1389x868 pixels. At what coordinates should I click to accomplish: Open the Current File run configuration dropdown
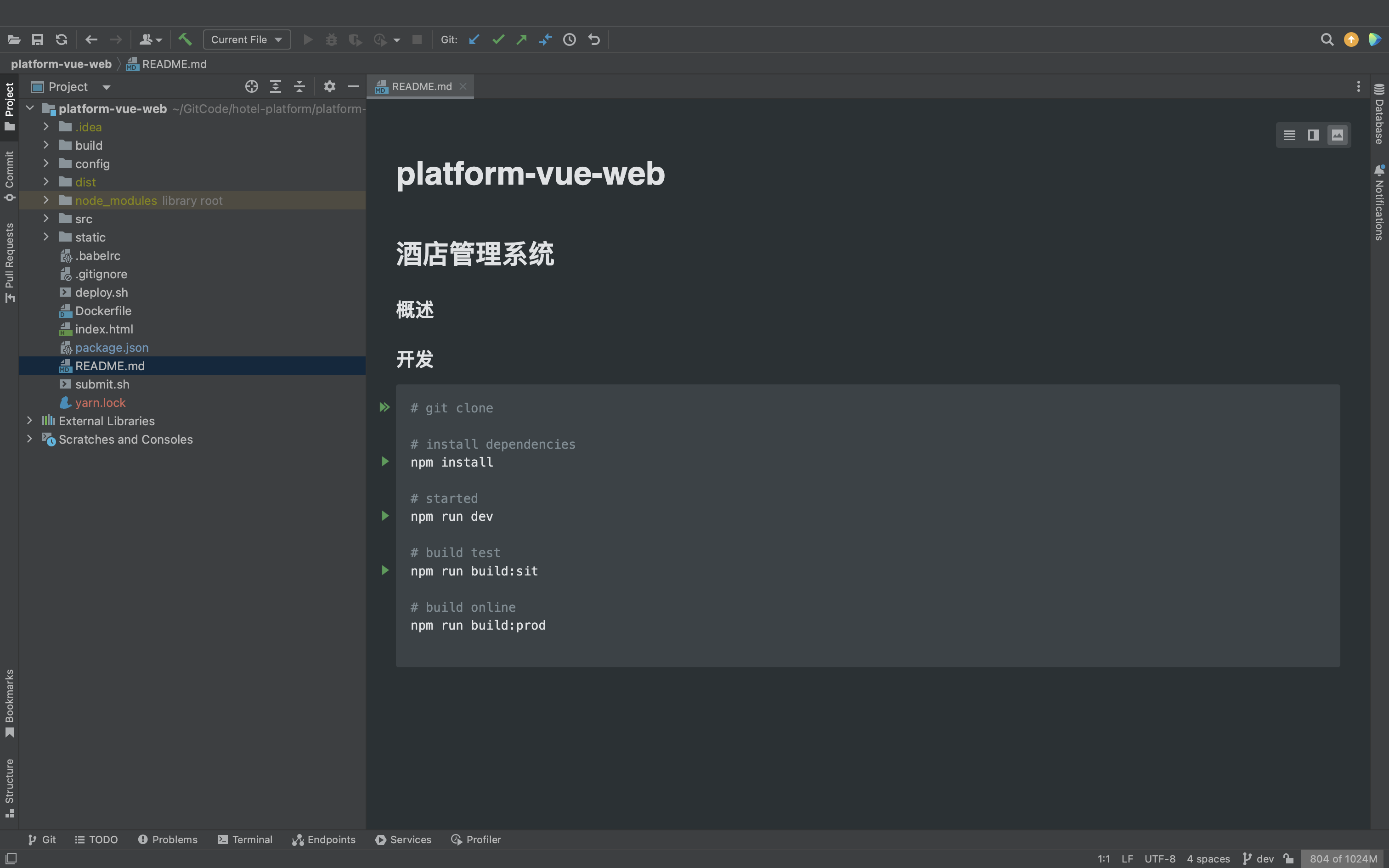pyautogui.click(x=247, y=39)
